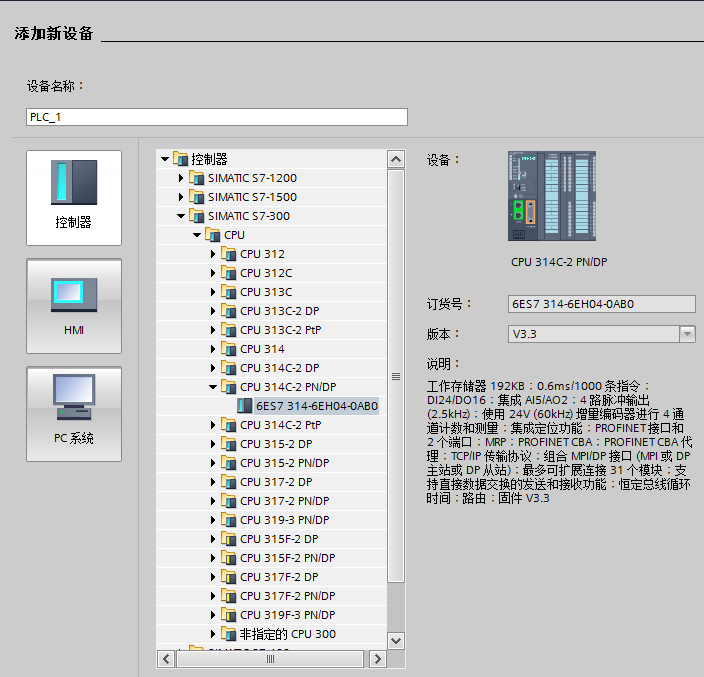The width and height of the screenshot is (704, 677).
Task: Click the 非指定的 CPU 300 folder icon
Action: [229, 633]
